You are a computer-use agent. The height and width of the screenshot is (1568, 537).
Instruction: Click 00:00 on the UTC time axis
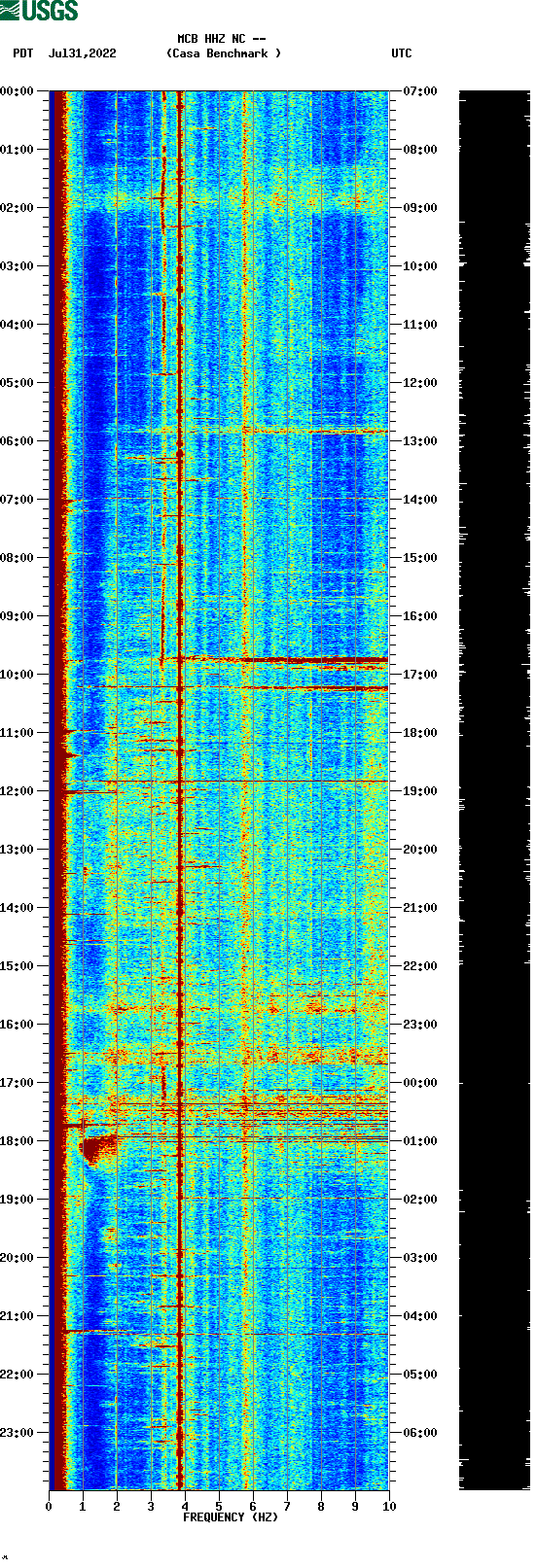[420, 1083]
